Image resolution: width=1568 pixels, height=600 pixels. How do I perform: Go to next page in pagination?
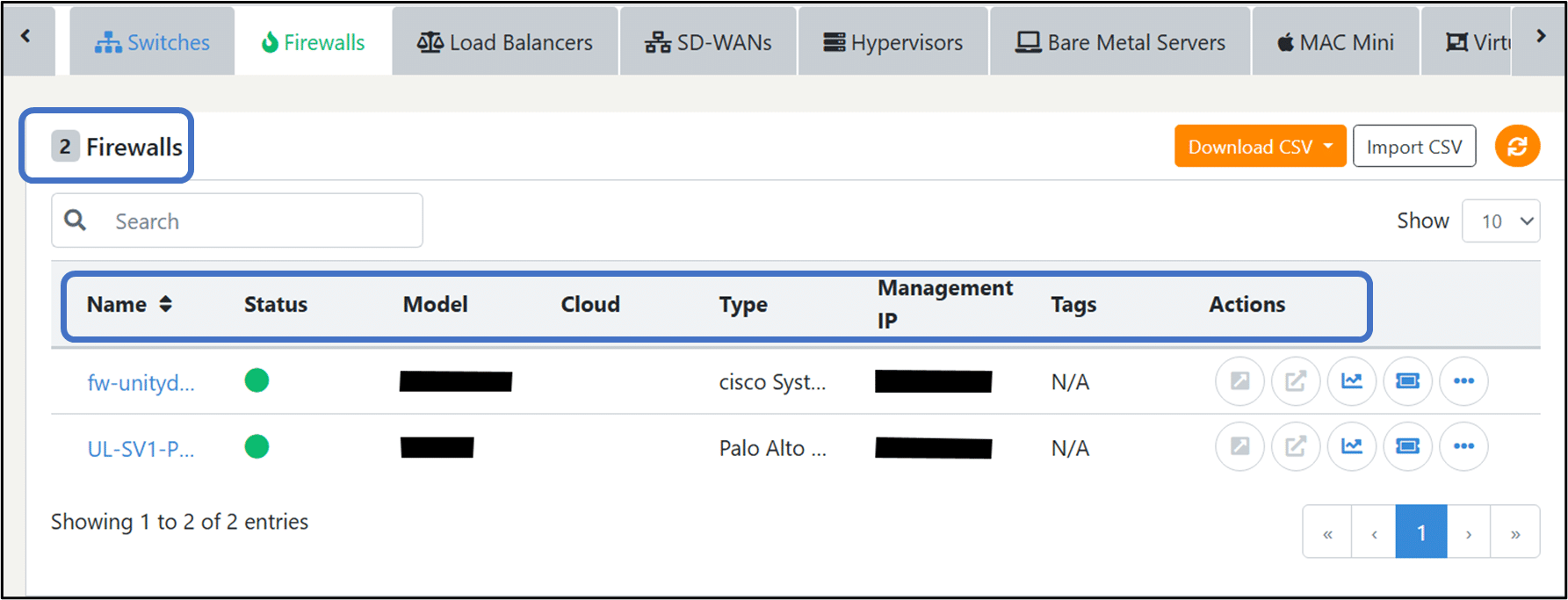point(1469,532)
